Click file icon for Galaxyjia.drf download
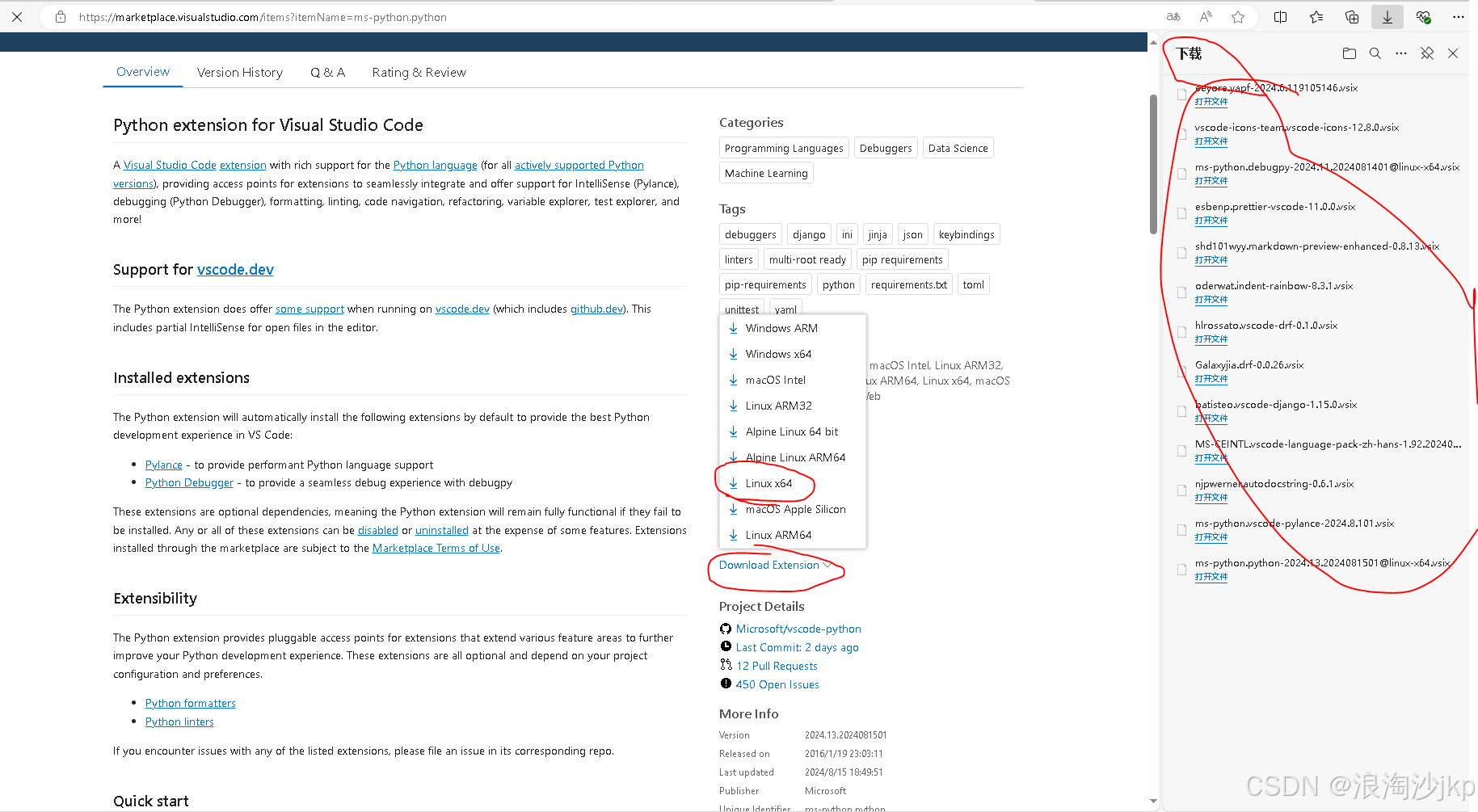The width and height of the screenshot is (1478, 812). click(x=1181, y=372)
